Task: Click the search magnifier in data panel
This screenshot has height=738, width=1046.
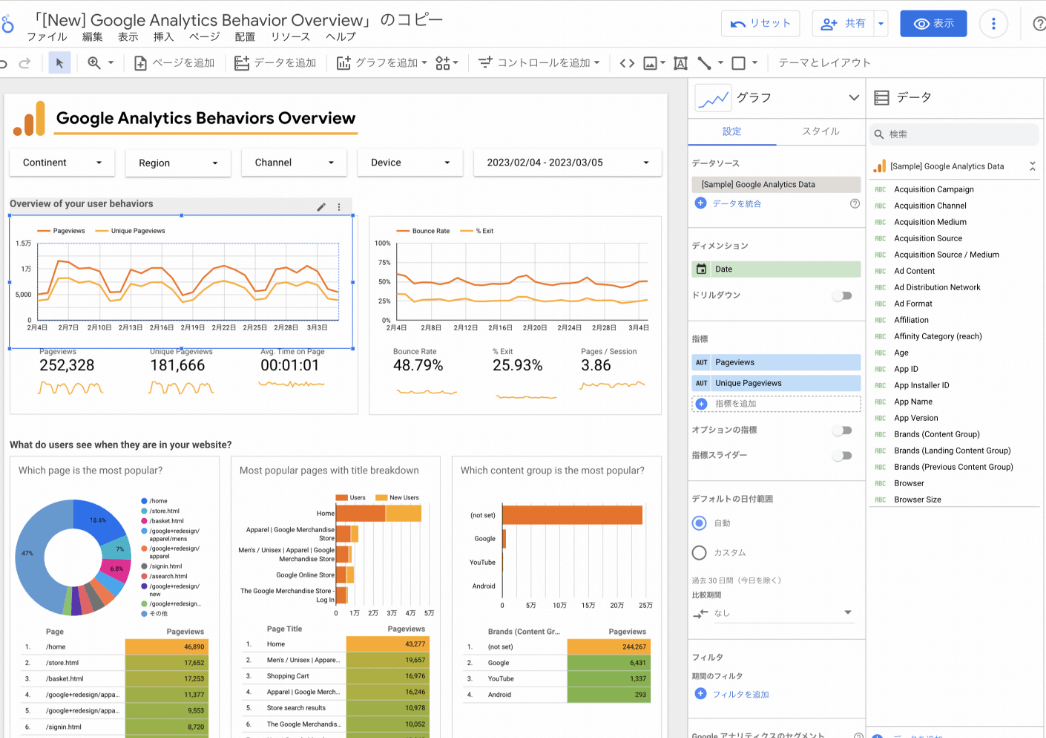Action: [x=879, y=134]
